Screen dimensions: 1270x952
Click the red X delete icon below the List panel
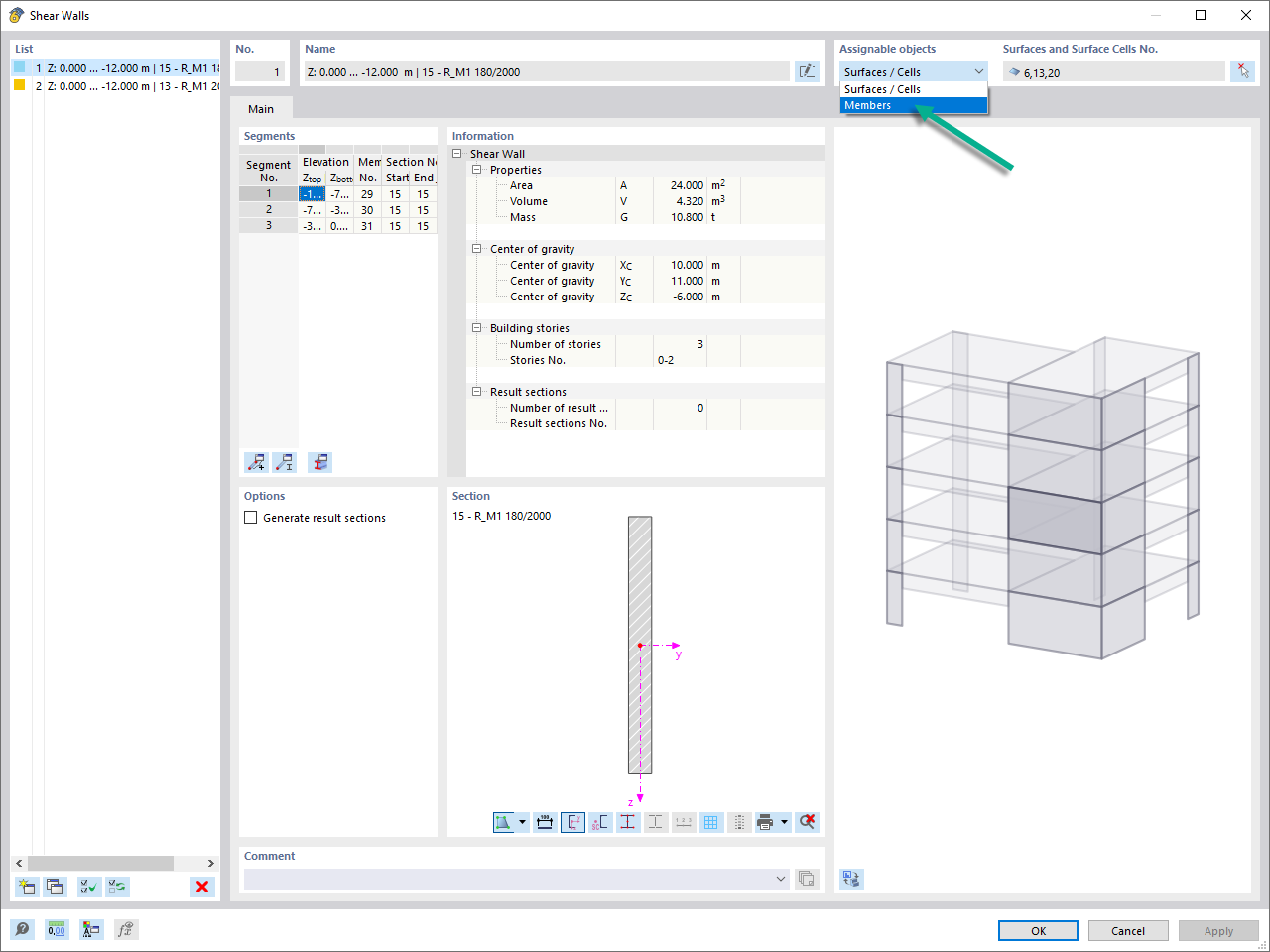202,887
